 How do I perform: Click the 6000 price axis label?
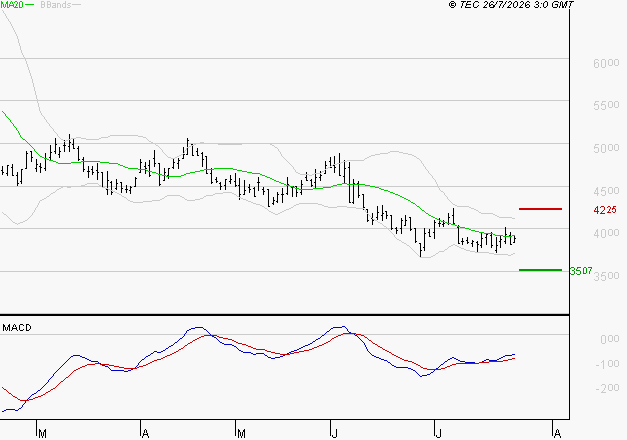pos(606,63)
